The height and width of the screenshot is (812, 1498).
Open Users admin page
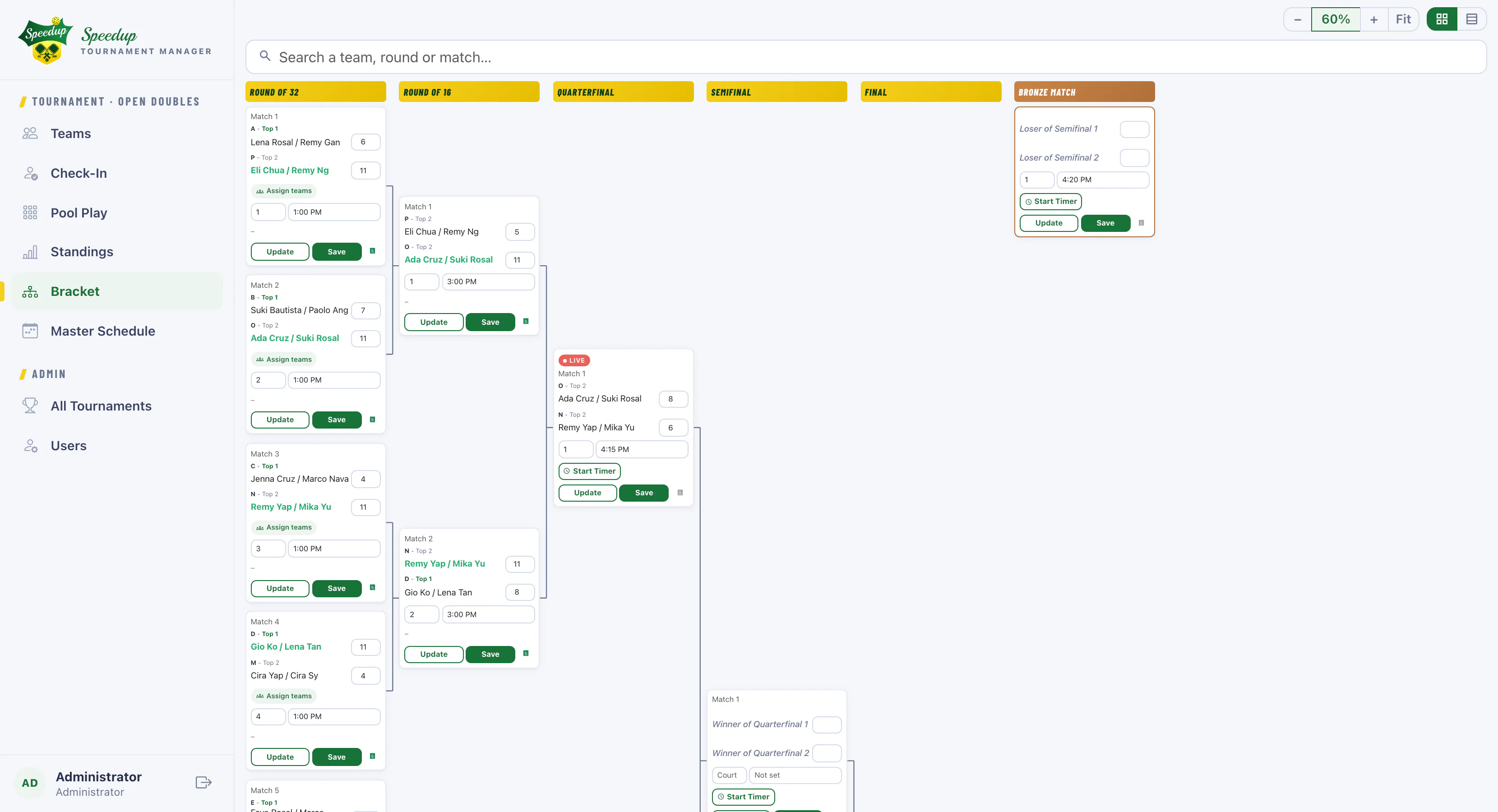pos(117,445)
